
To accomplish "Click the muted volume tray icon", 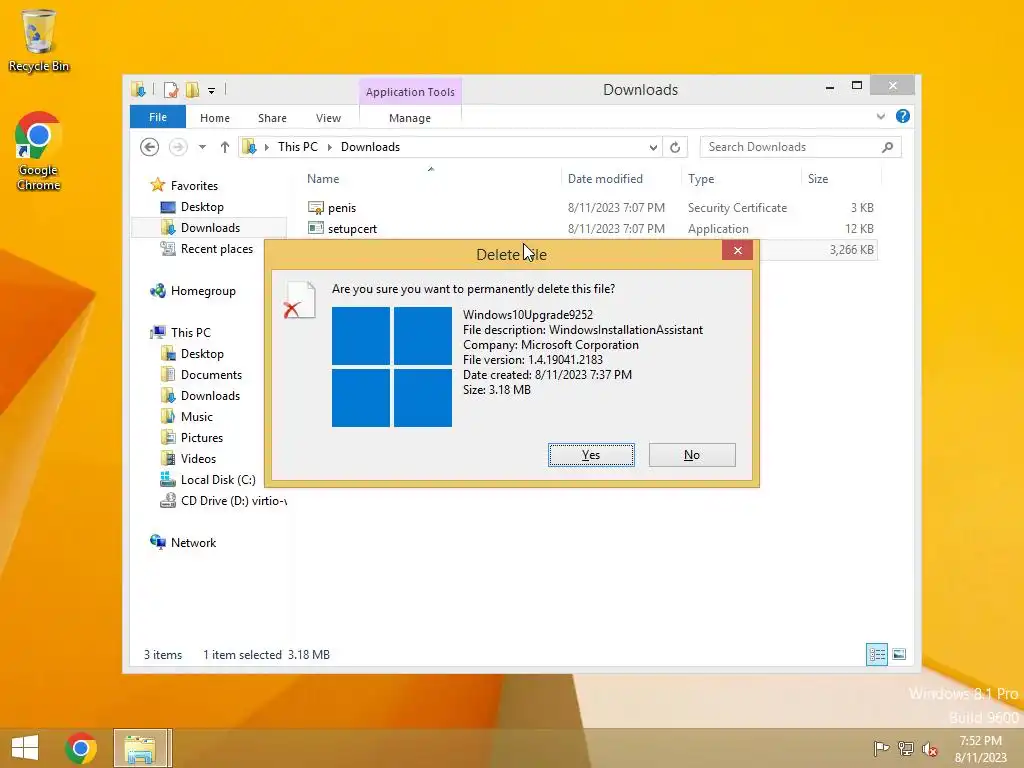I will (930, 749).
